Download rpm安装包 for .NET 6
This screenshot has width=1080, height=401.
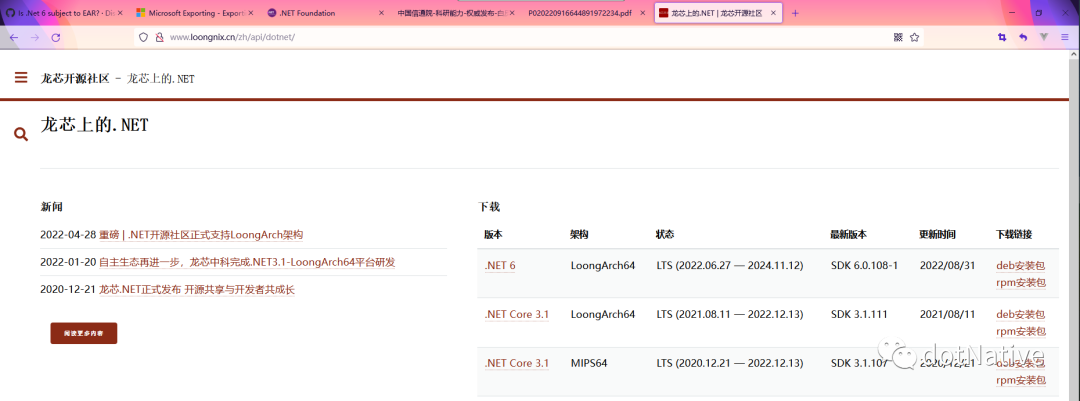click(x=1021, y=282)
